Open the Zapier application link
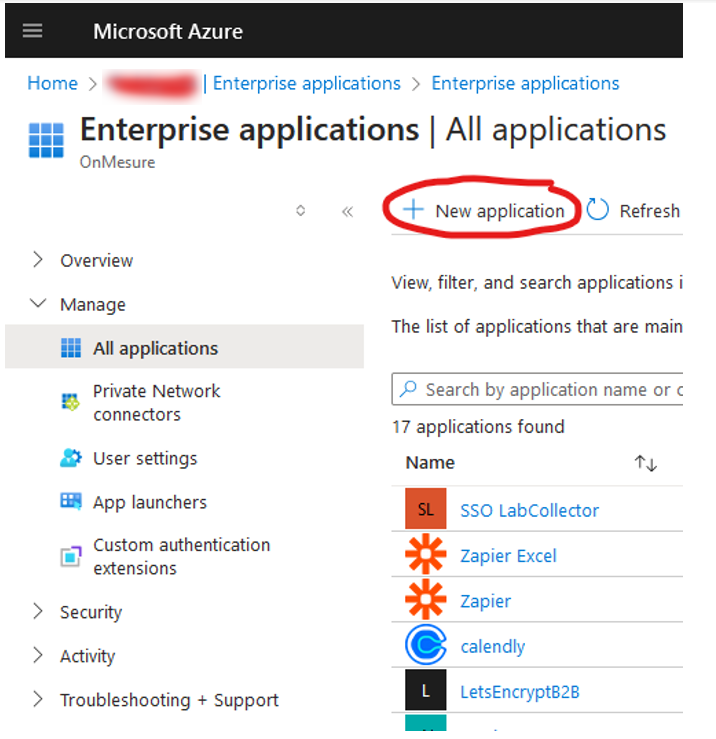The width and height of the screenshot is (716, 739). (486, 601)
